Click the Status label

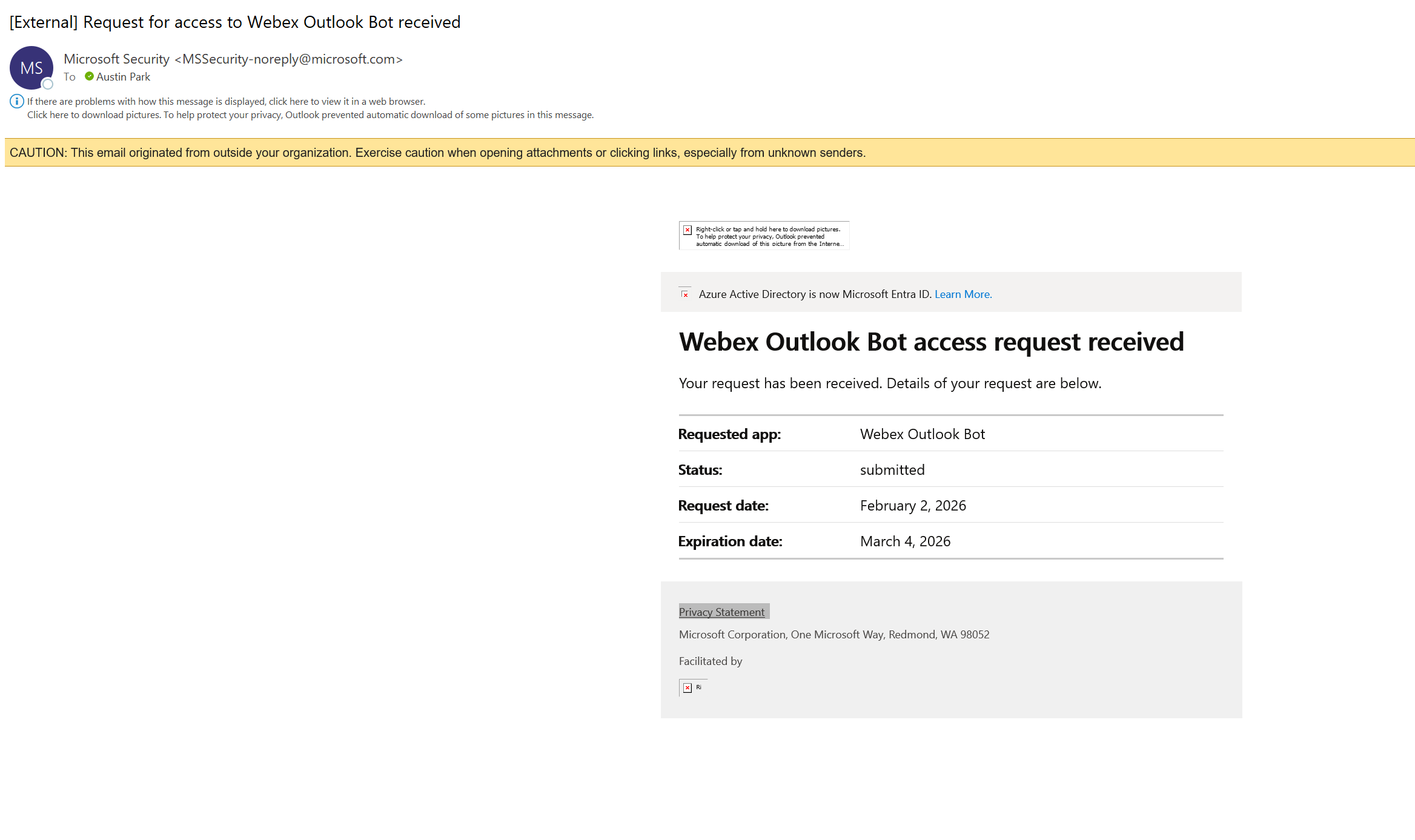700,470
